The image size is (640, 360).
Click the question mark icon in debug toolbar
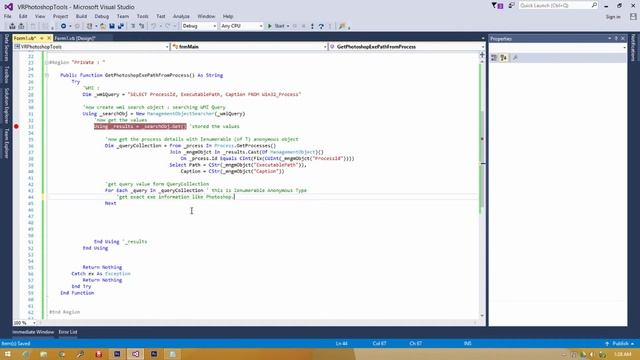click(321, 26)
